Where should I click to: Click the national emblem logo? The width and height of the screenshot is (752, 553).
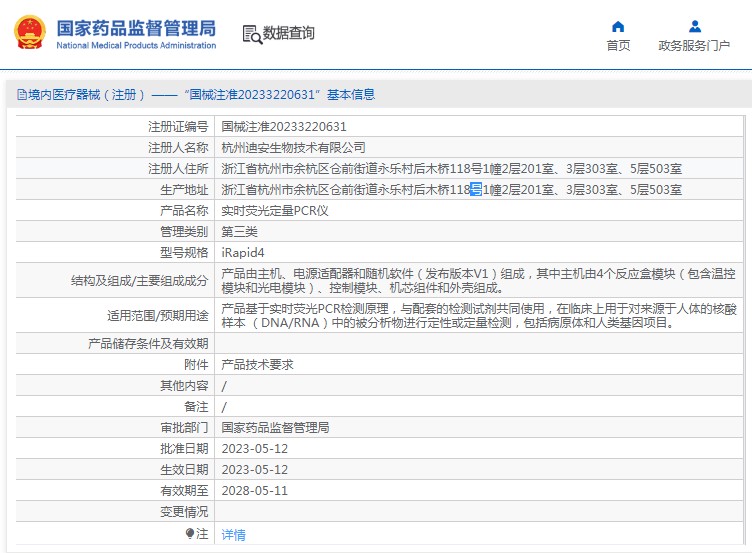[30, 32]
